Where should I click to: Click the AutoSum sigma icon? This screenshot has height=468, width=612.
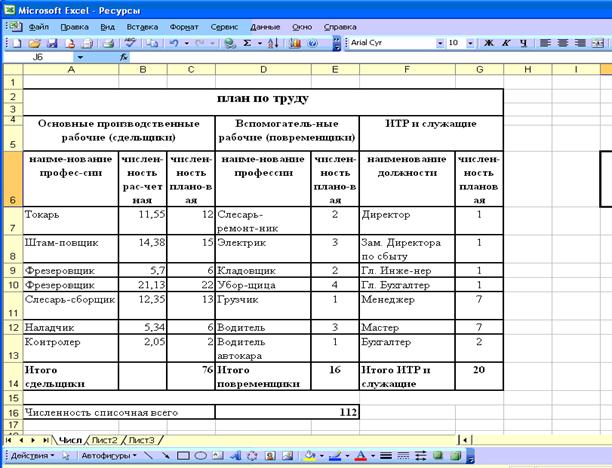[247, 43]
